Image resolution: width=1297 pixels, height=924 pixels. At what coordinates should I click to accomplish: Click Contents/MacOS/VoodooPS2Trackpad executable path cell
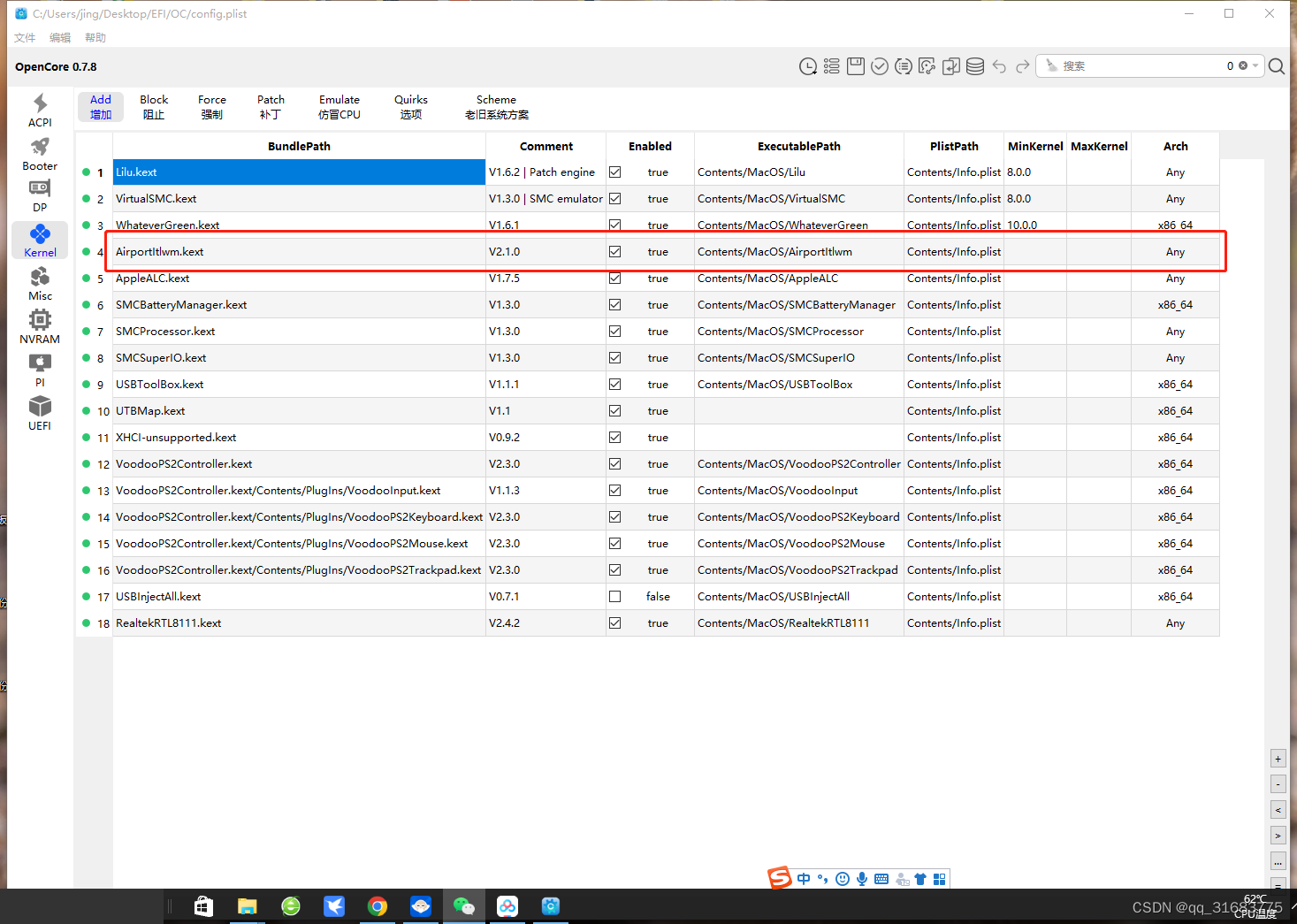click(x=798, y=570)
